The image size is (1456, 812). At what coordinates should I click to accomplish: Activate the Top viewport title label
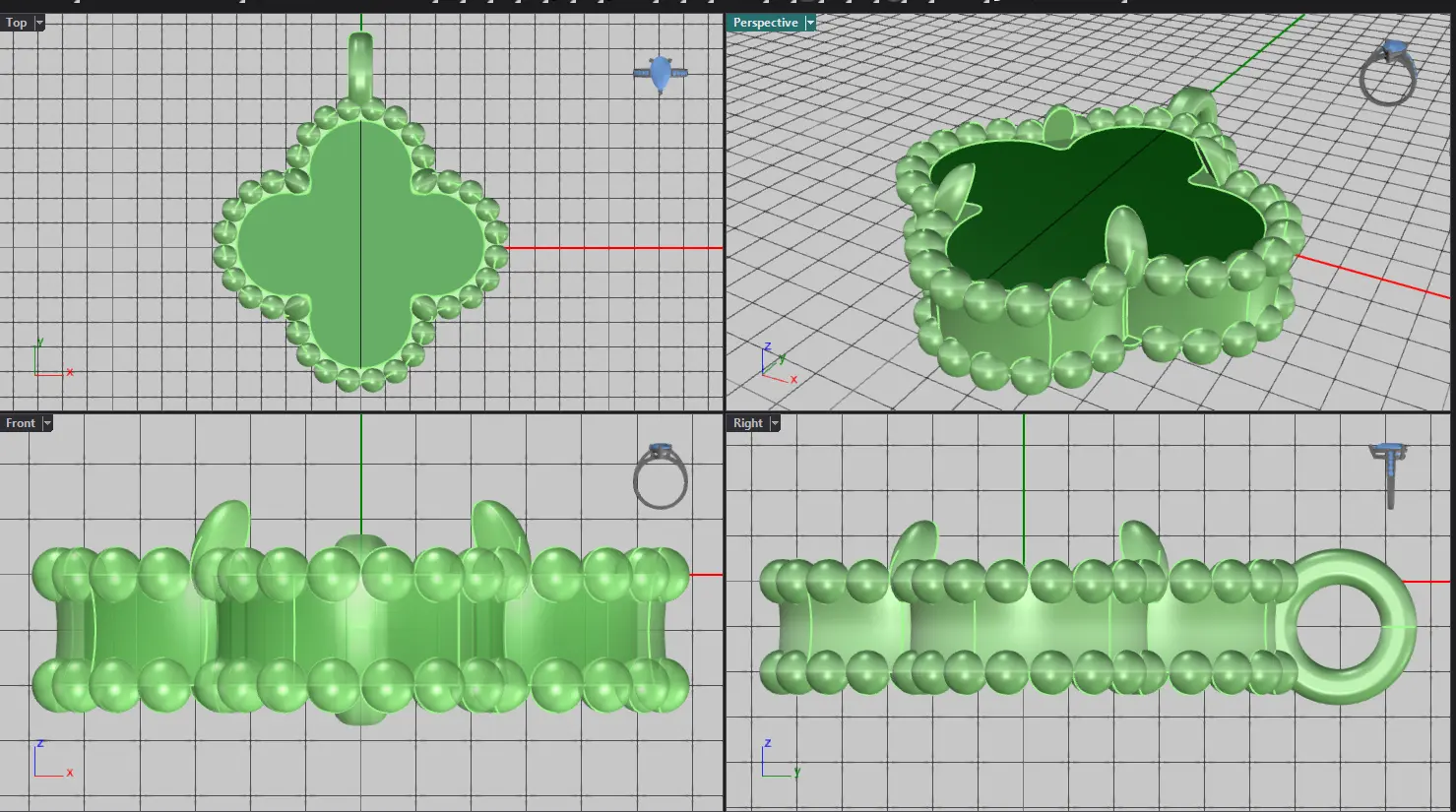click(17, 23)
